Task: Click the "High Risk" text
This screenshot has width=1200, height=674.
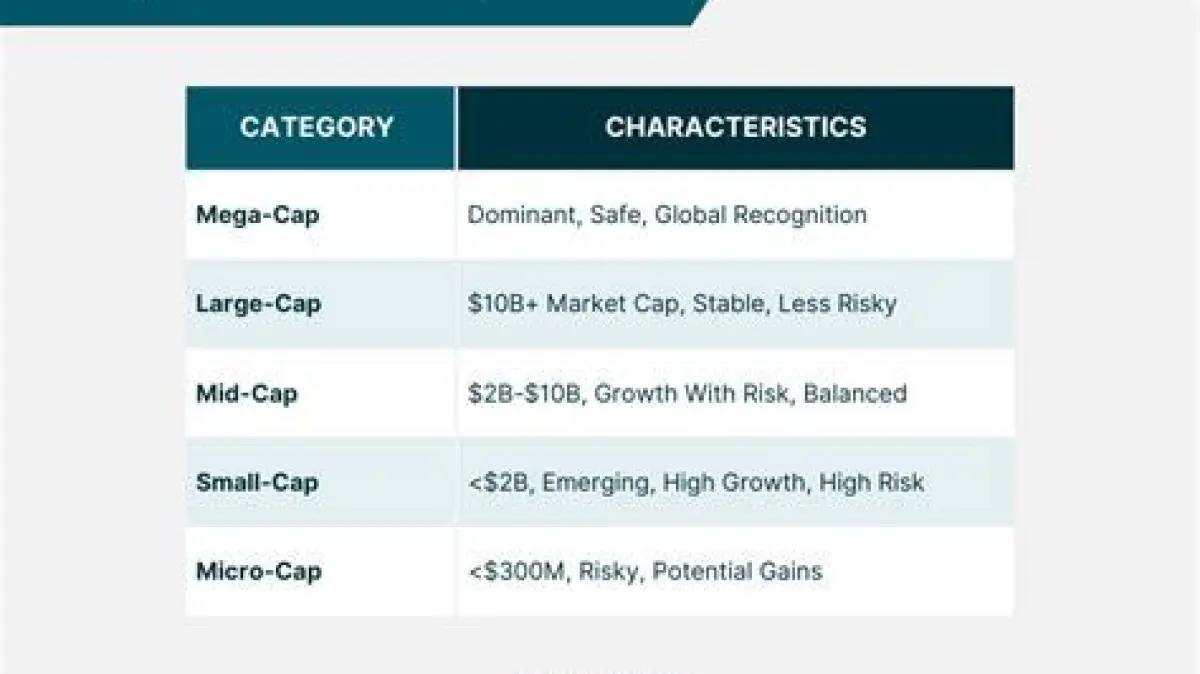Action: click(871, 482)
